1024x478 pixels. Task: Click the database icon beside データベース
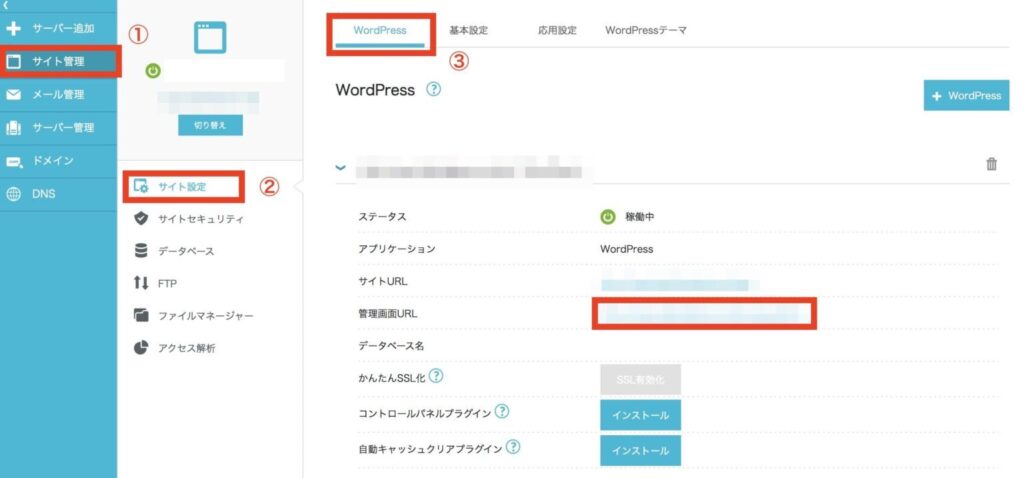(141, 251)
